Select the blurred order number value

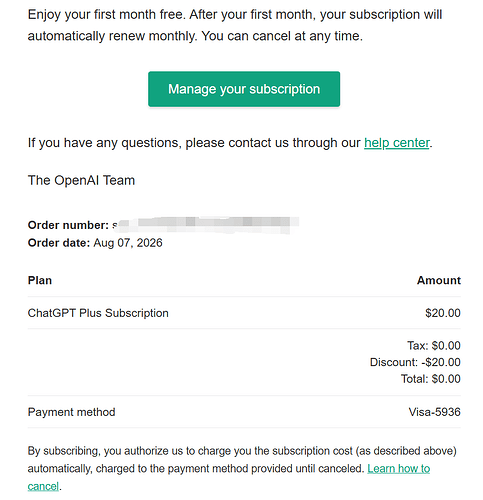click(206, 225)
